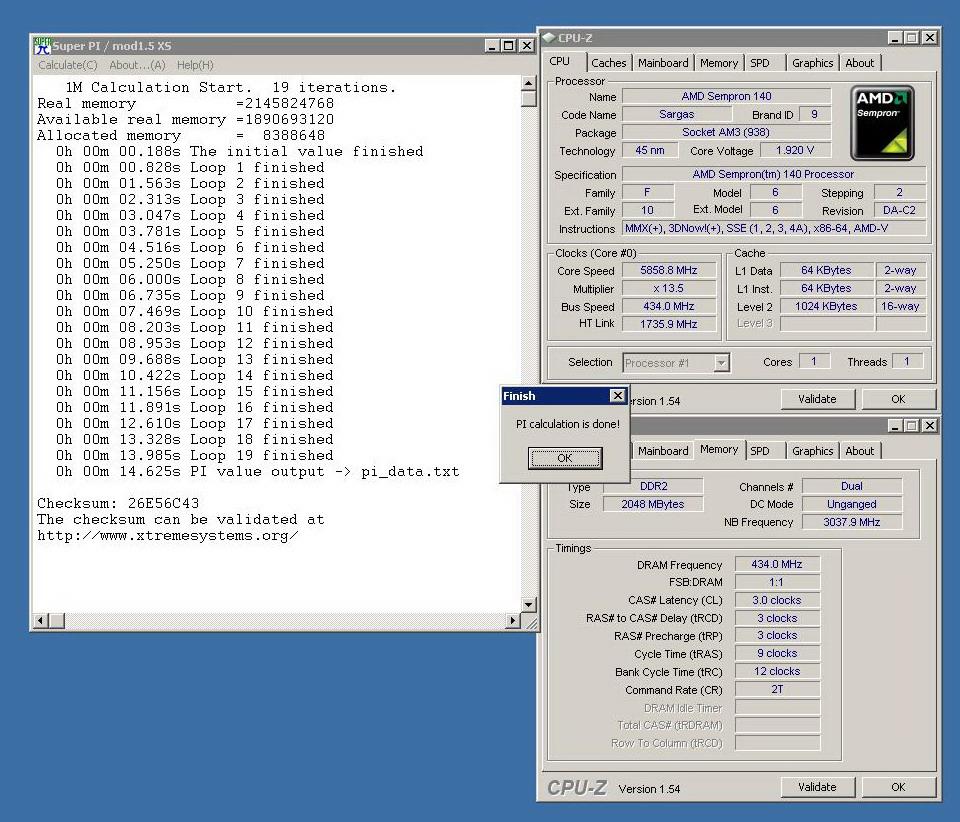Click the Super PI application icon in title bar
Viewport: 960px width, 822px height.
click(x=42, y=45)
